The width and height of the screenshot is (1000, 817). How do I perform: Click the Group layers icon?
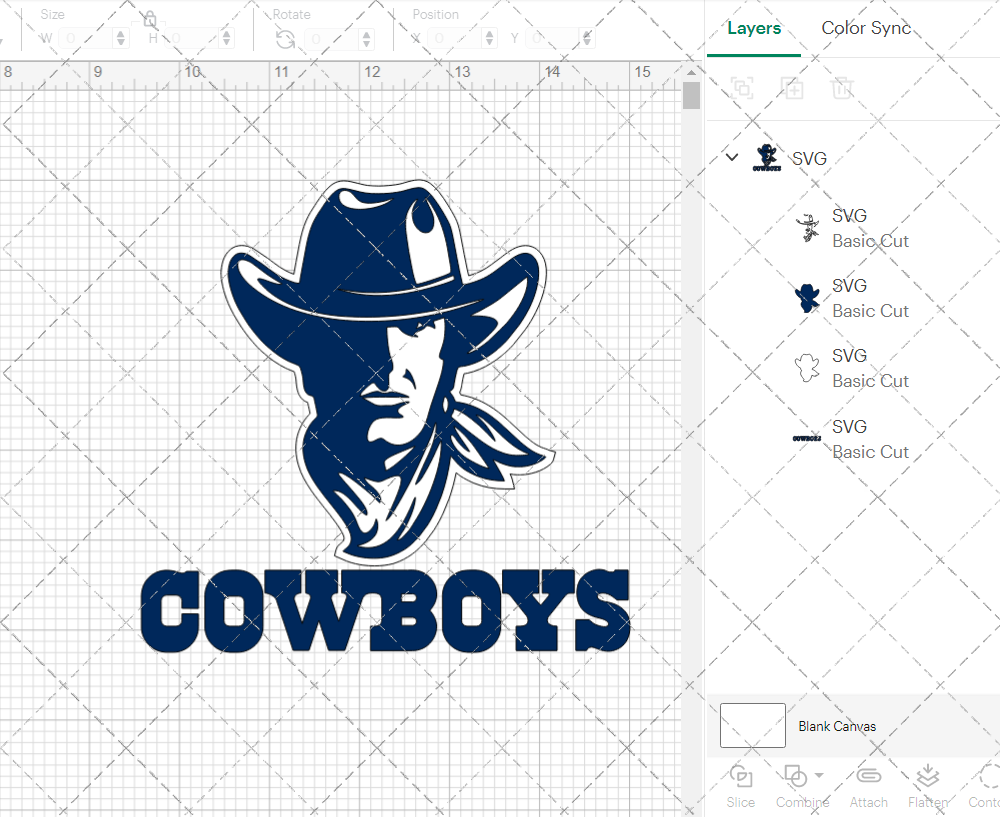(742, 87)
